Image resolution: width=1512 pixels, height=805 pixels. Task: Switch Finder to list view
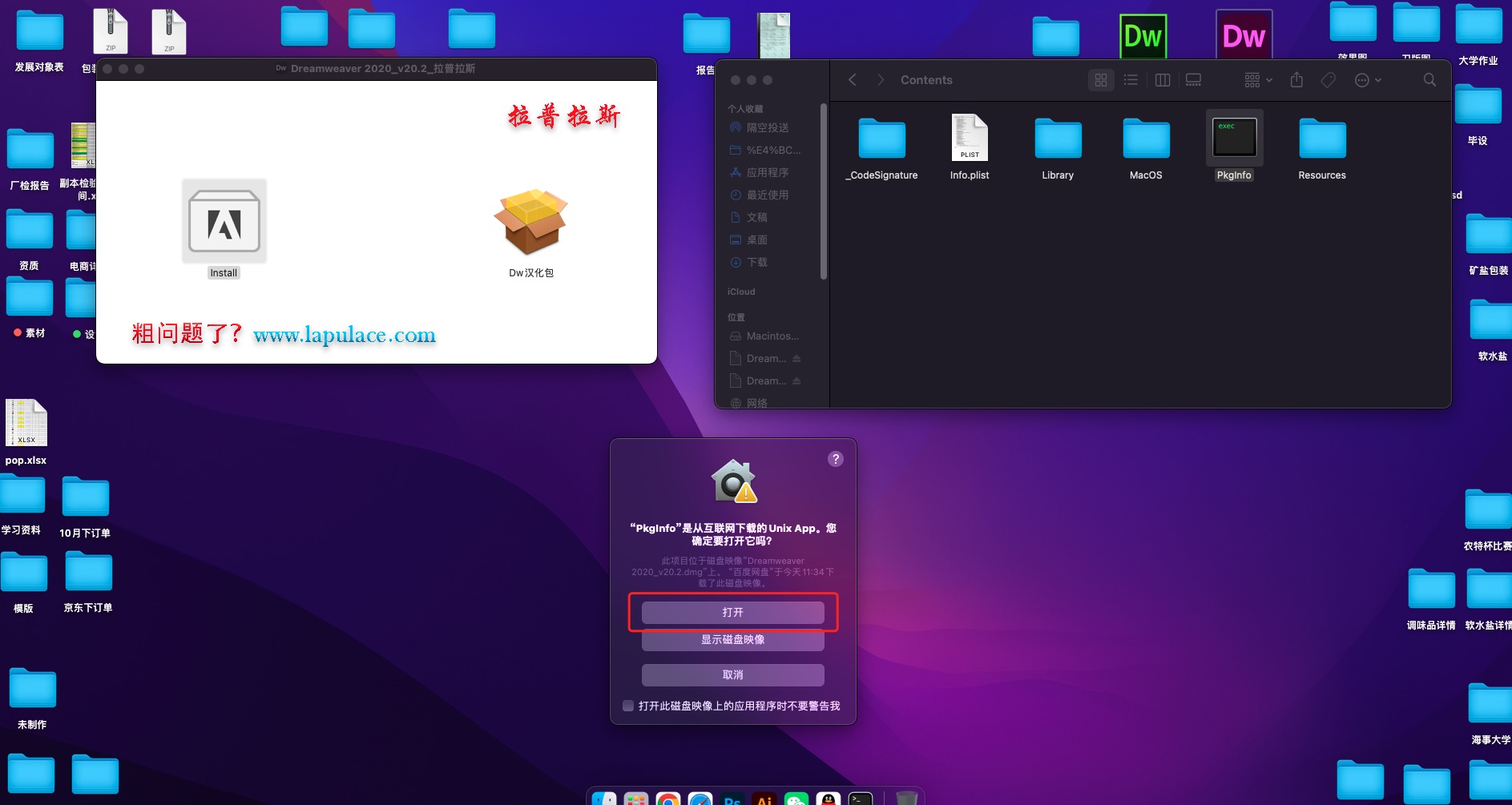click(1131, 80)
